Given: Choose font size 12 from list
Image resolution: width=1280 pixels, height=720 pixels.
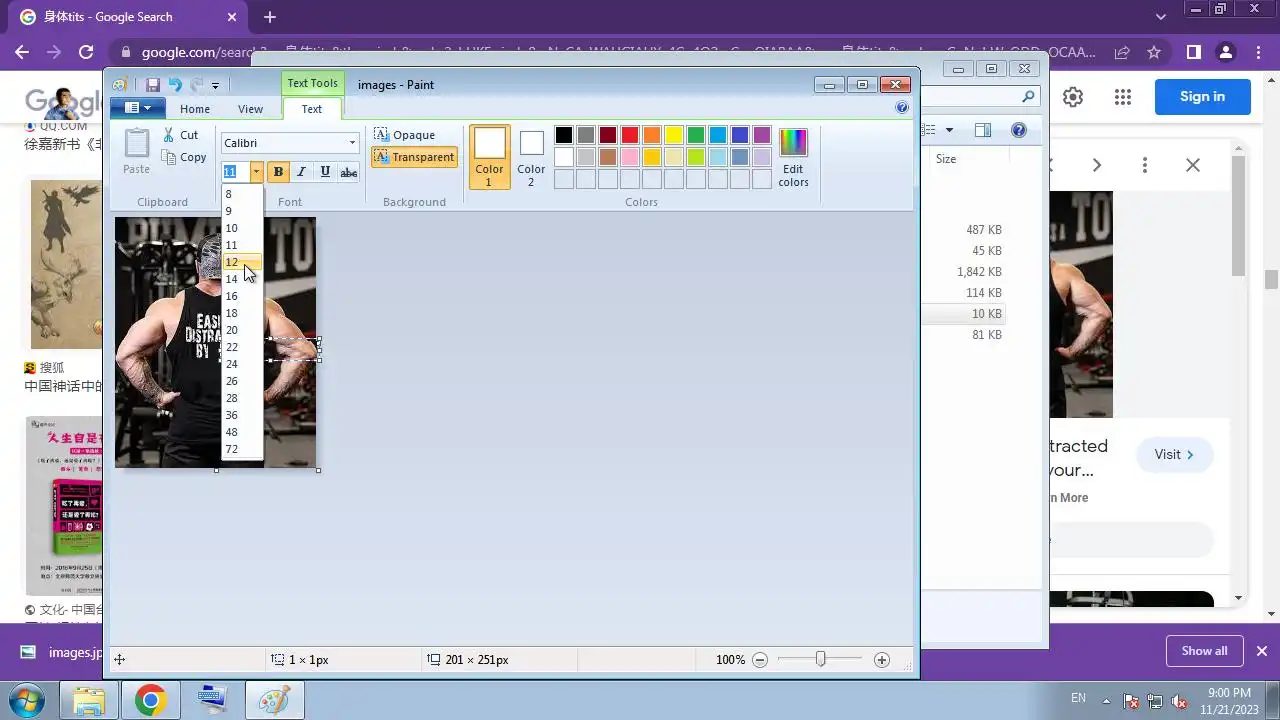Looking at the screenshot, I should coord(242,262).
